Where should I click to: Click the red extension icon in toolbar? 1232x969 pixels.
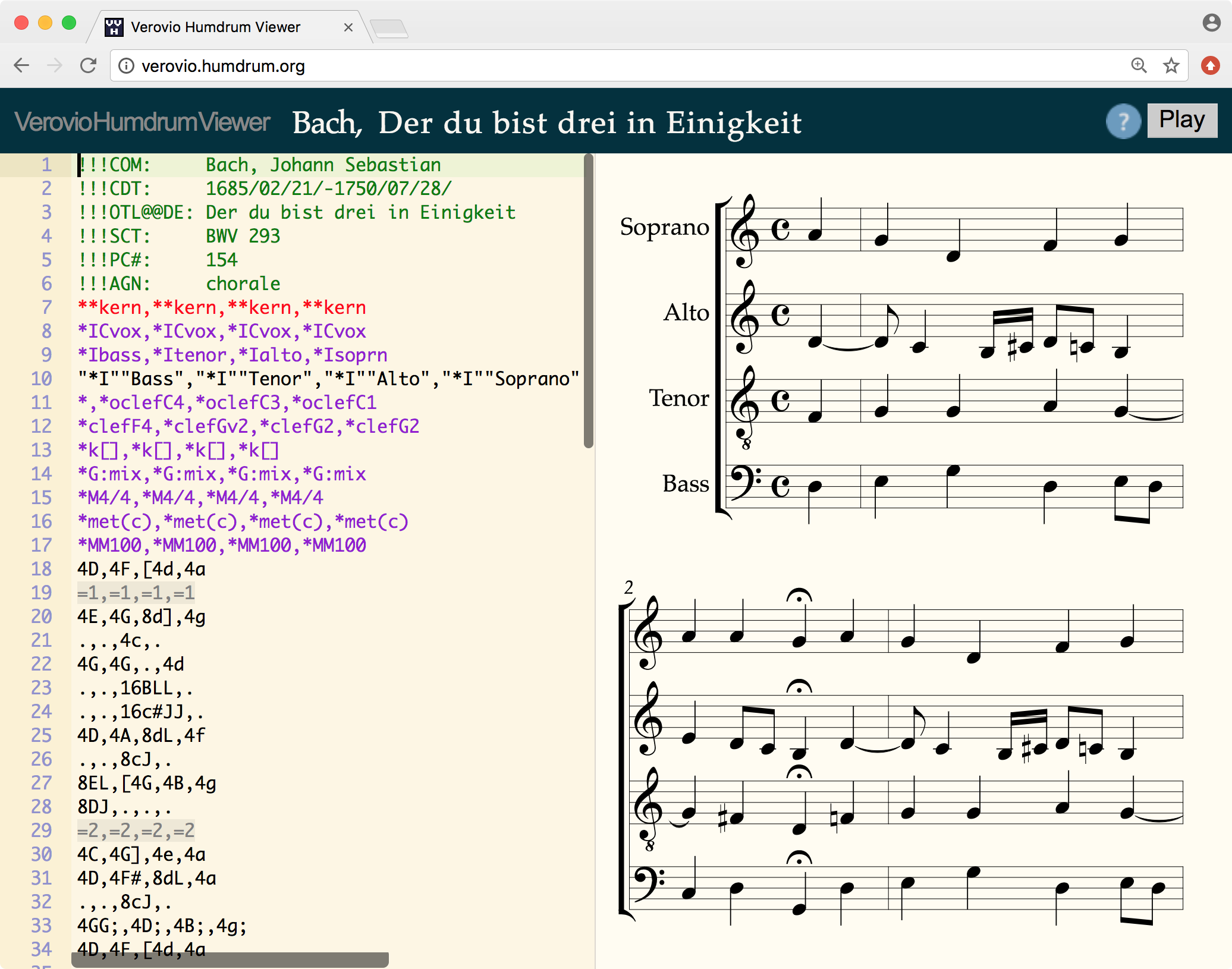pyautogui.click(x=1210, y=65)
